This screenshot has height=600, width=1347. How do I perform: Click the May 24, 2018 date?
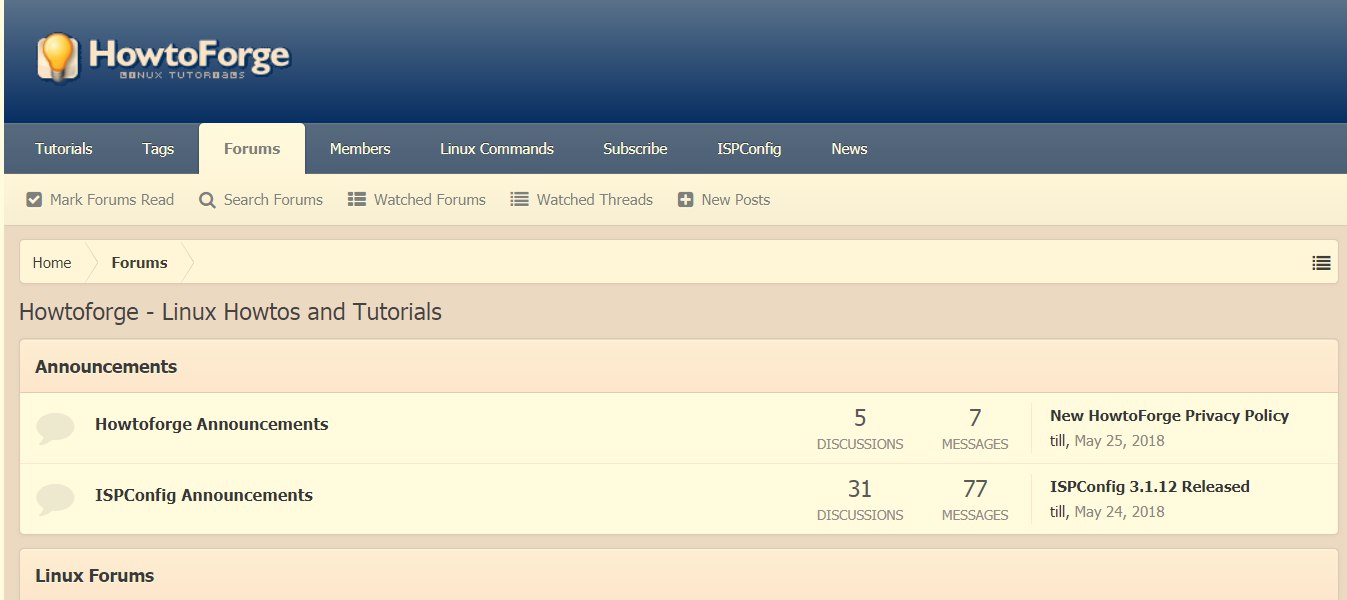point(1119,512)
